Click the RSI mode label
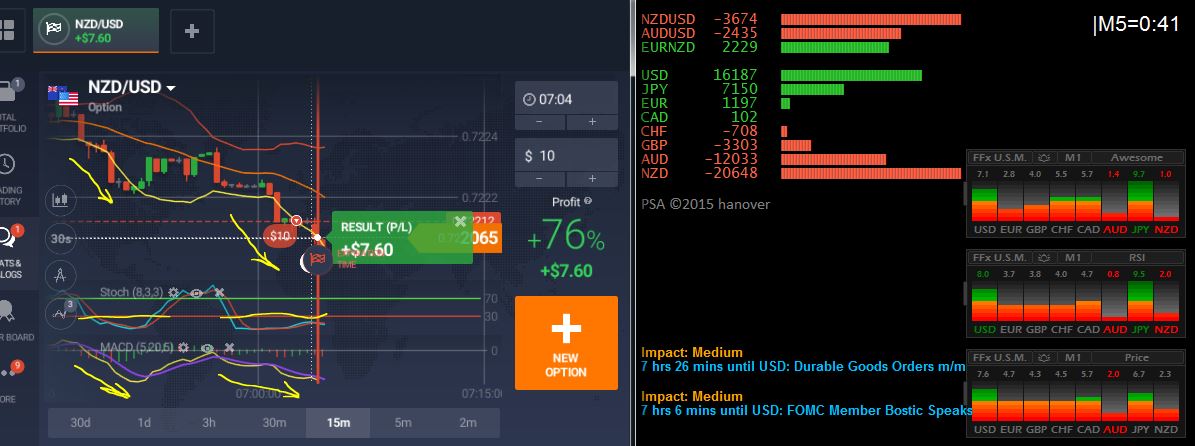 pyautogui.click(x=1136, y=258)
